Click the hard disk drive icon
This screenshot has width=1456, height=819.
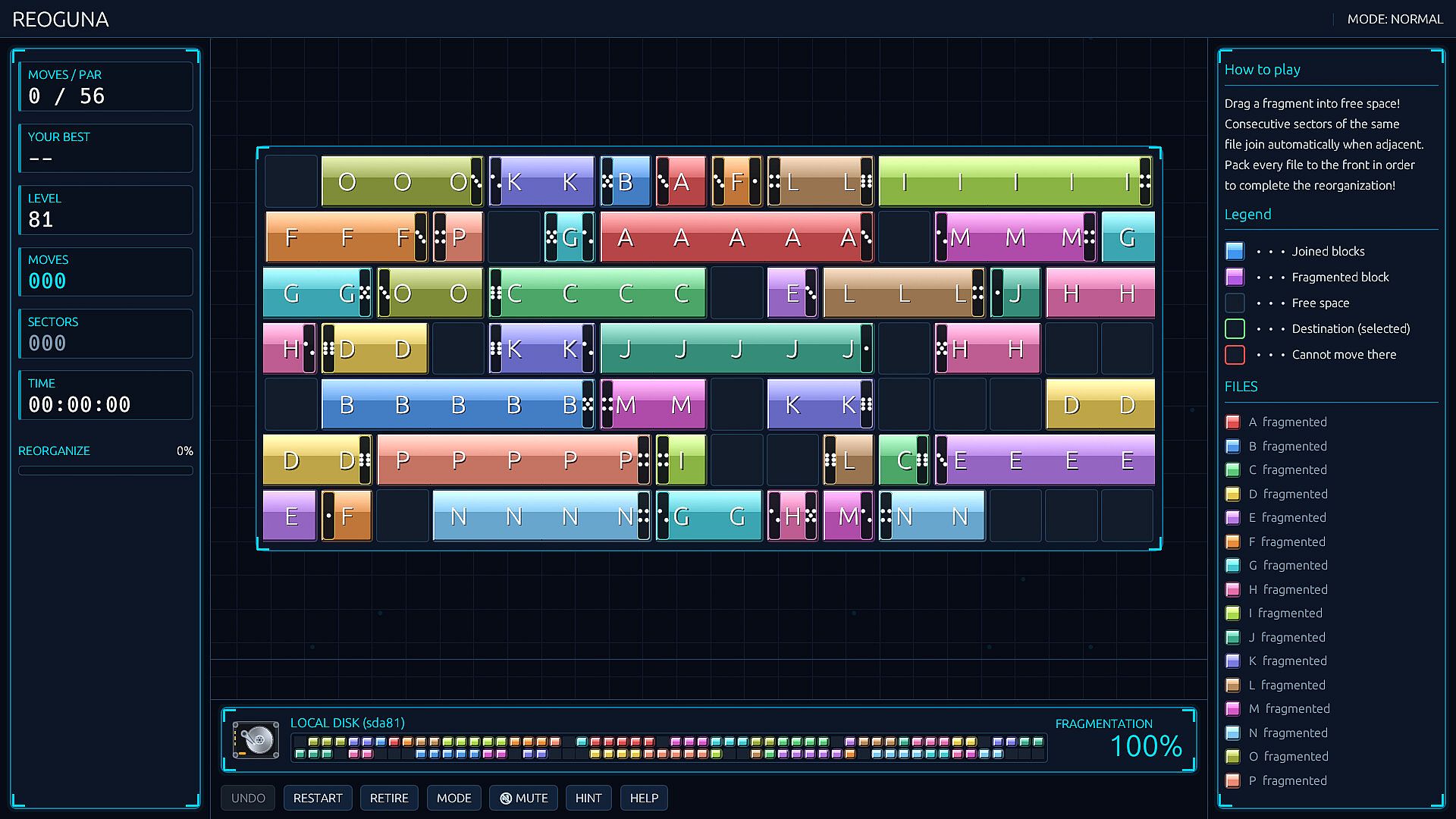(x=256, y=739)
